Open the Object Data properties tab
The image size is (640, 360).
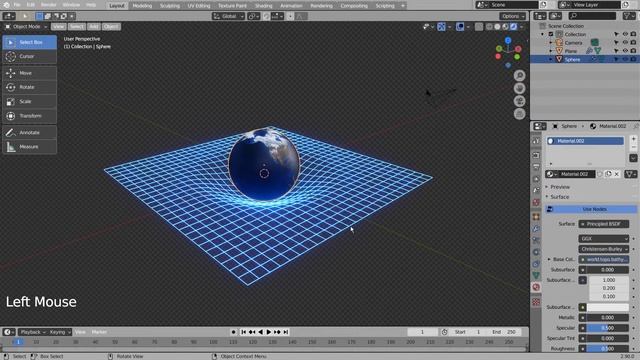[536, 276]
